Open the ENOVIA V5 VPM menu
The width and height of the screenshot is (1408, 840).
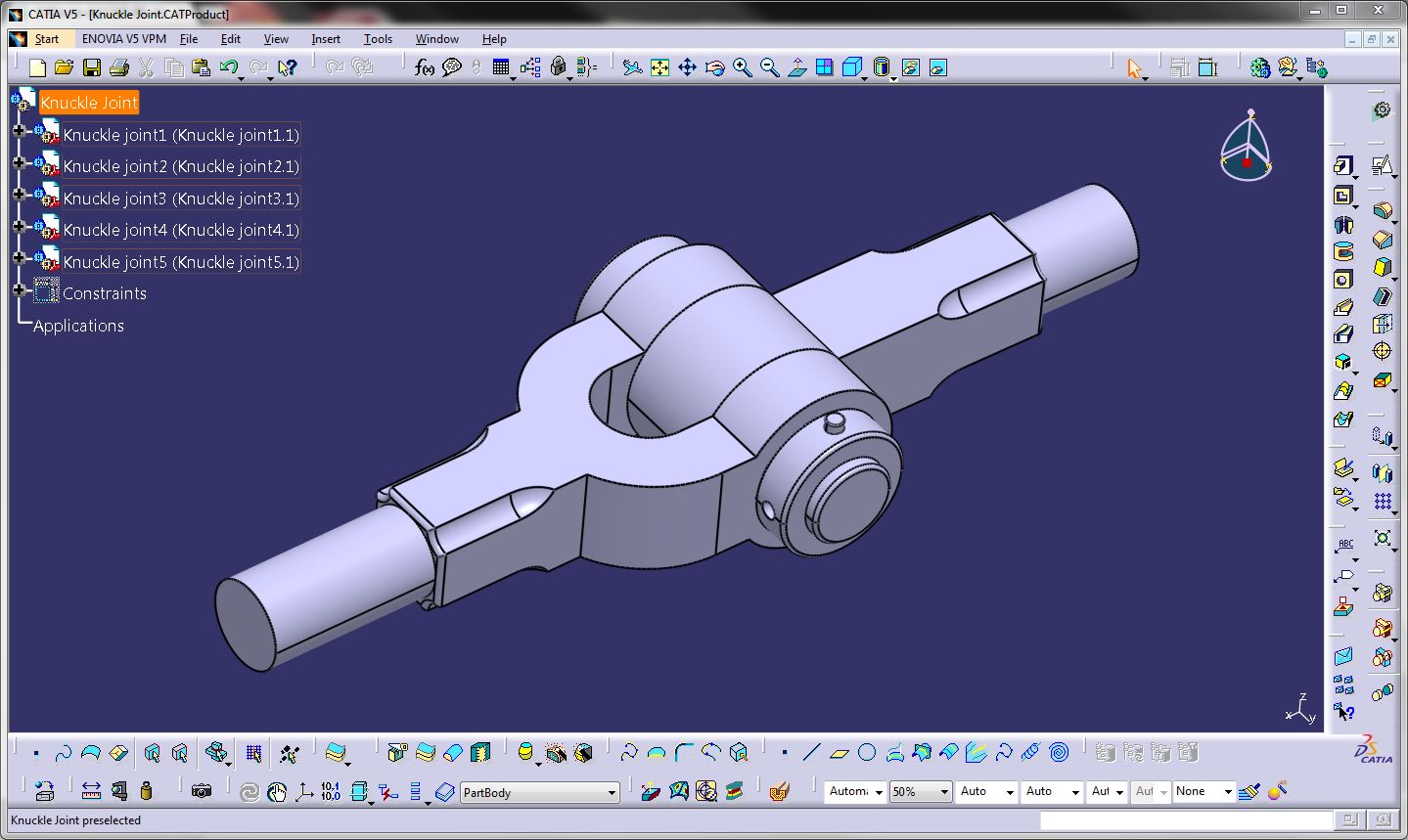tap(124, 39)
